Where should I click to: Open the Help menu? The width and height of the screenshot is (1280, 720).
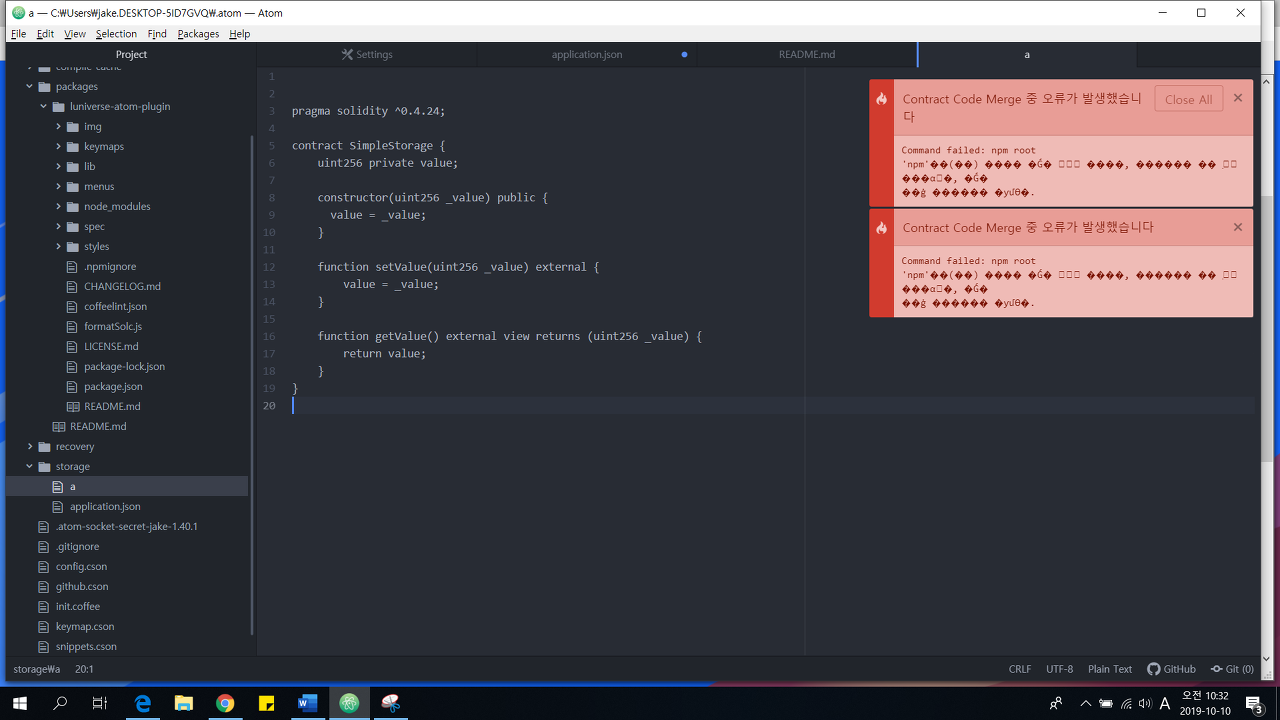[239, 34]
